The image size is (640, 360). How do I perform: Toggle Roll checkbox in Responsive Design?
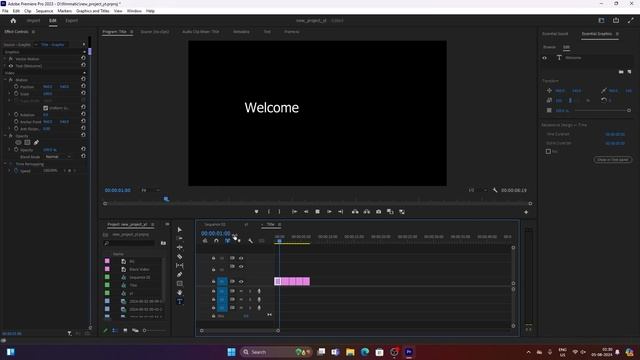pos(548,151)
